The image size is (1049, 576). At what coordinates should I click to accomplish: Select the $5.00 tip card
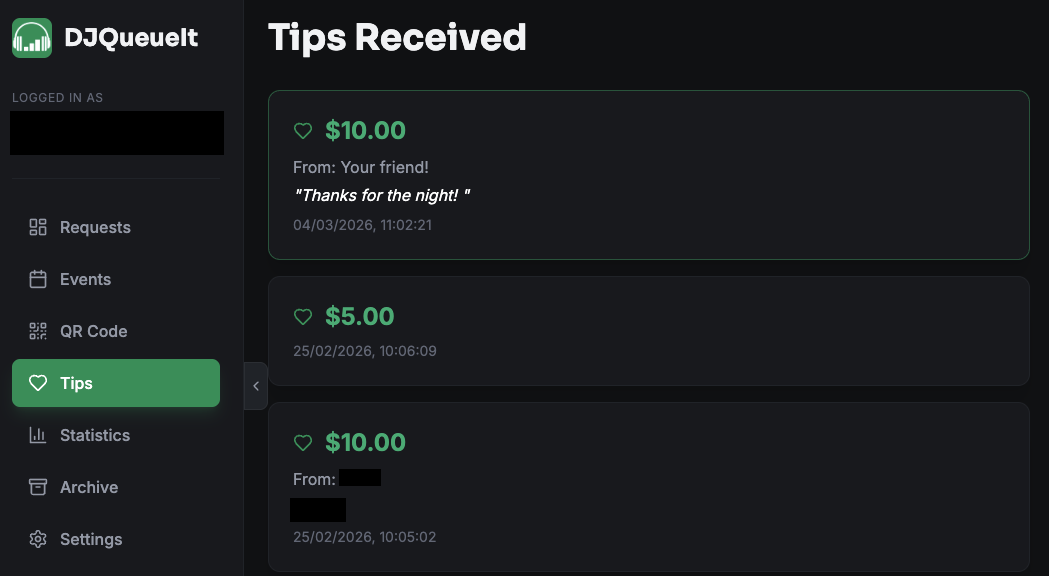648,331
